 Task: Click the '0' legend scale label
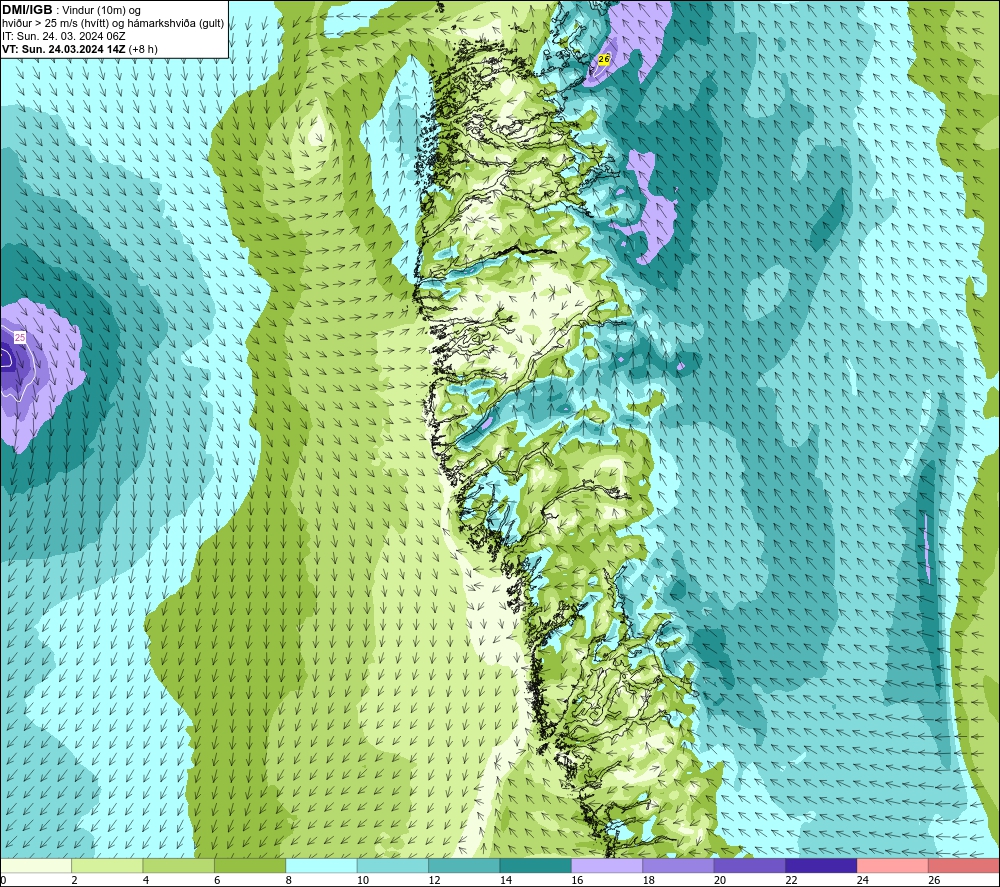coord(3,880)
